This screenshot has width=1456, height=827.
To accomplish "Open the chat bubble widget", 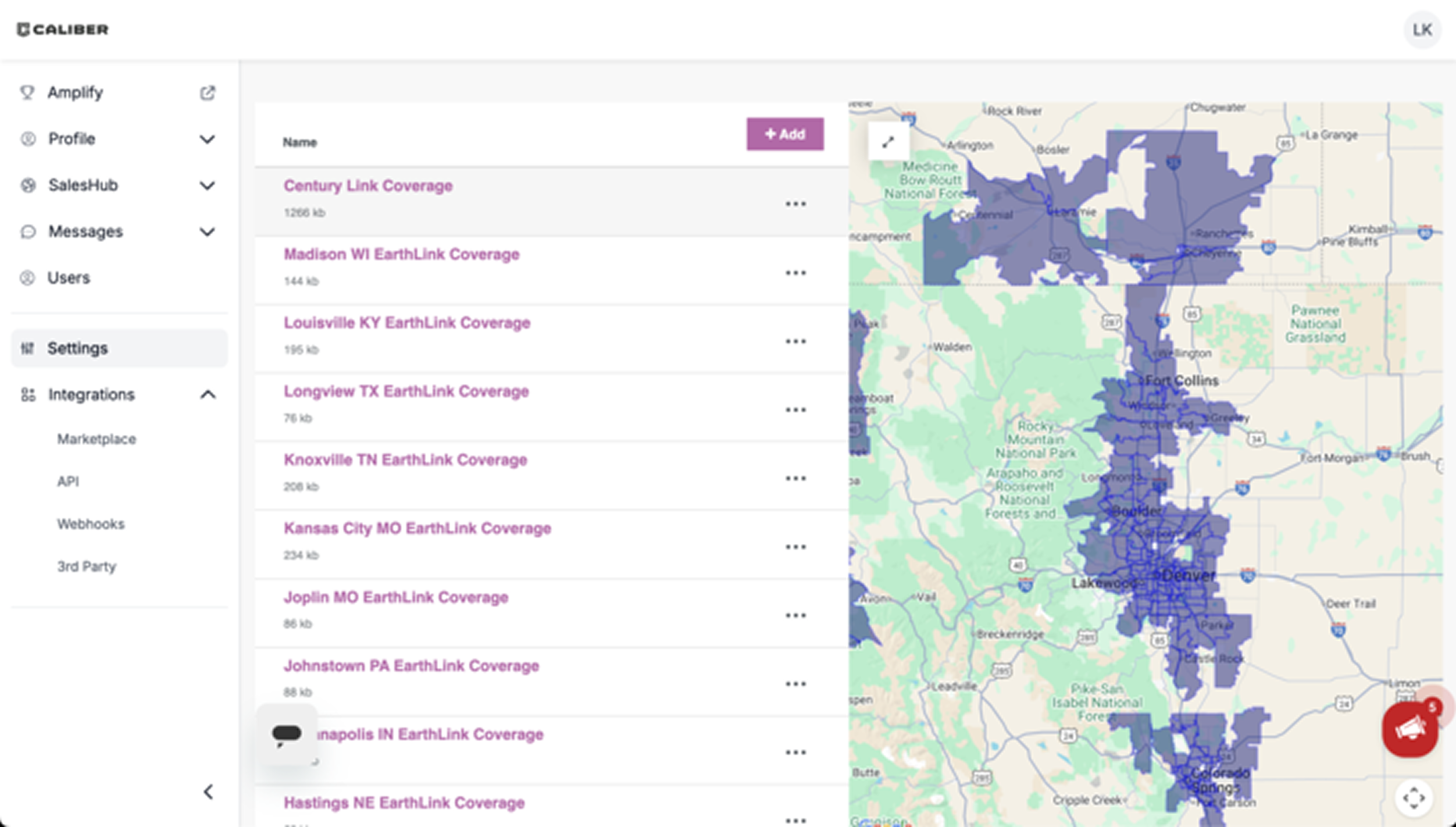I will click(287, 735).
